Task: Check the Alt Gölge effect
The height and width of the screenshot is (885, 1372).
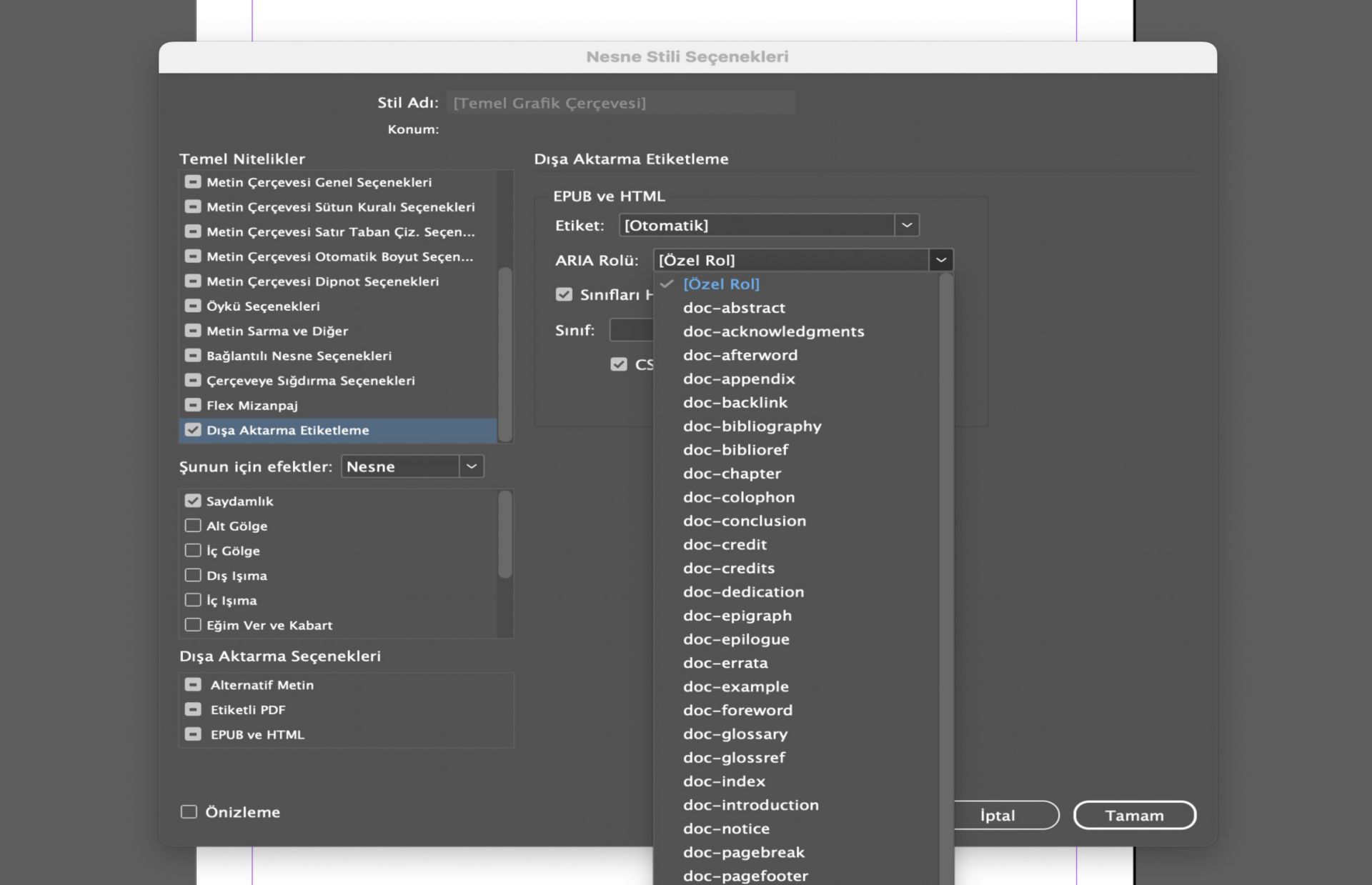Action: tap(193, 526)
